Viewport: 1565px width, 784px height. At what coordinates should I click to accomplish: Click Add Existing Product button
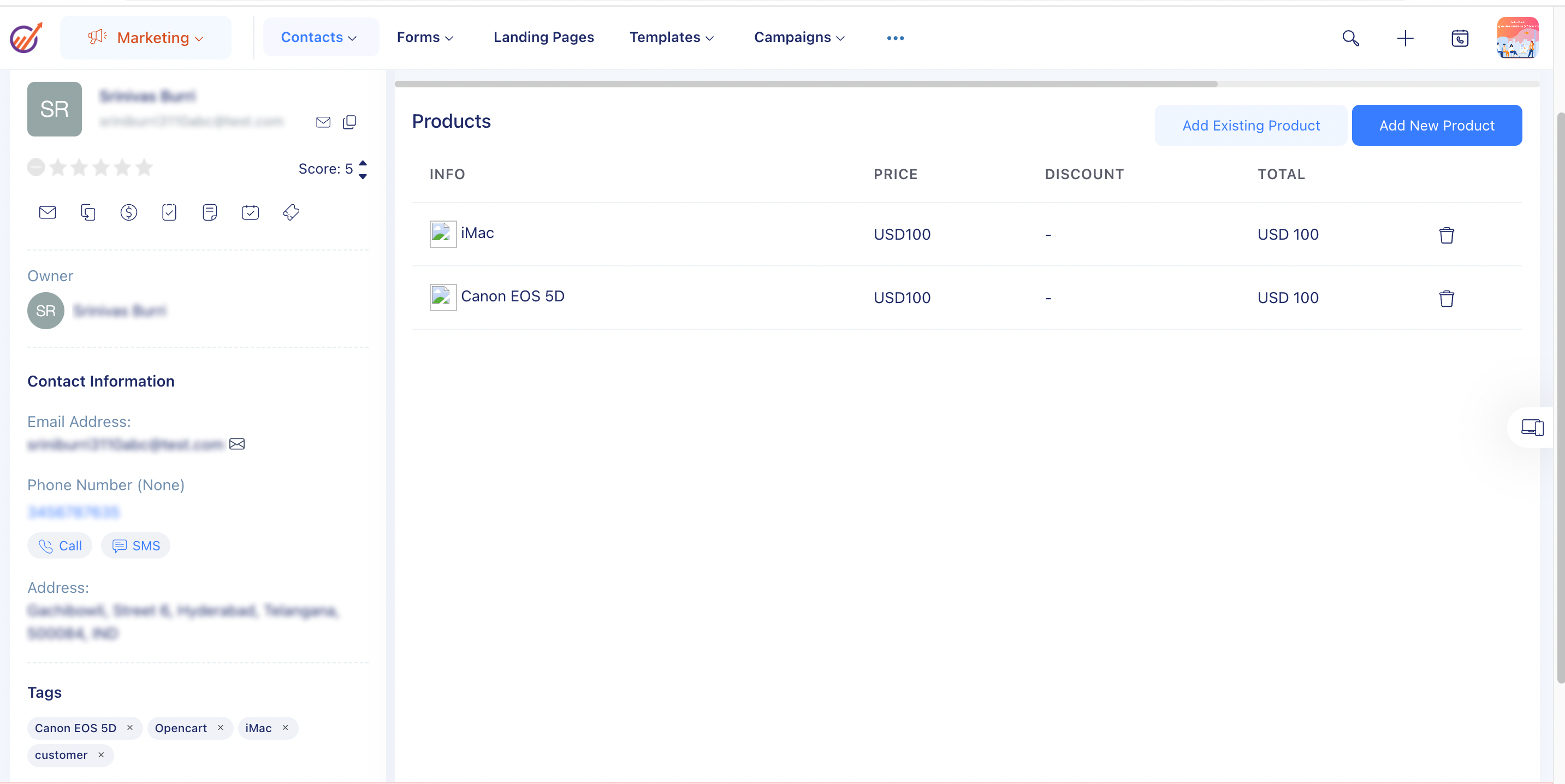(x=1250, y=126)
